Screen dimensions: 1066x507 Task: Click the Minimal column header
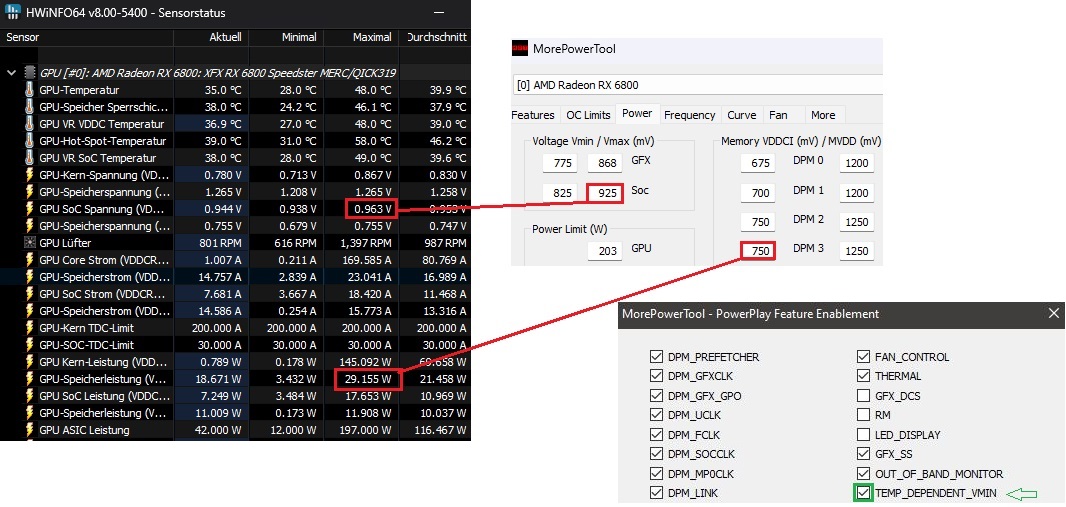286,37
